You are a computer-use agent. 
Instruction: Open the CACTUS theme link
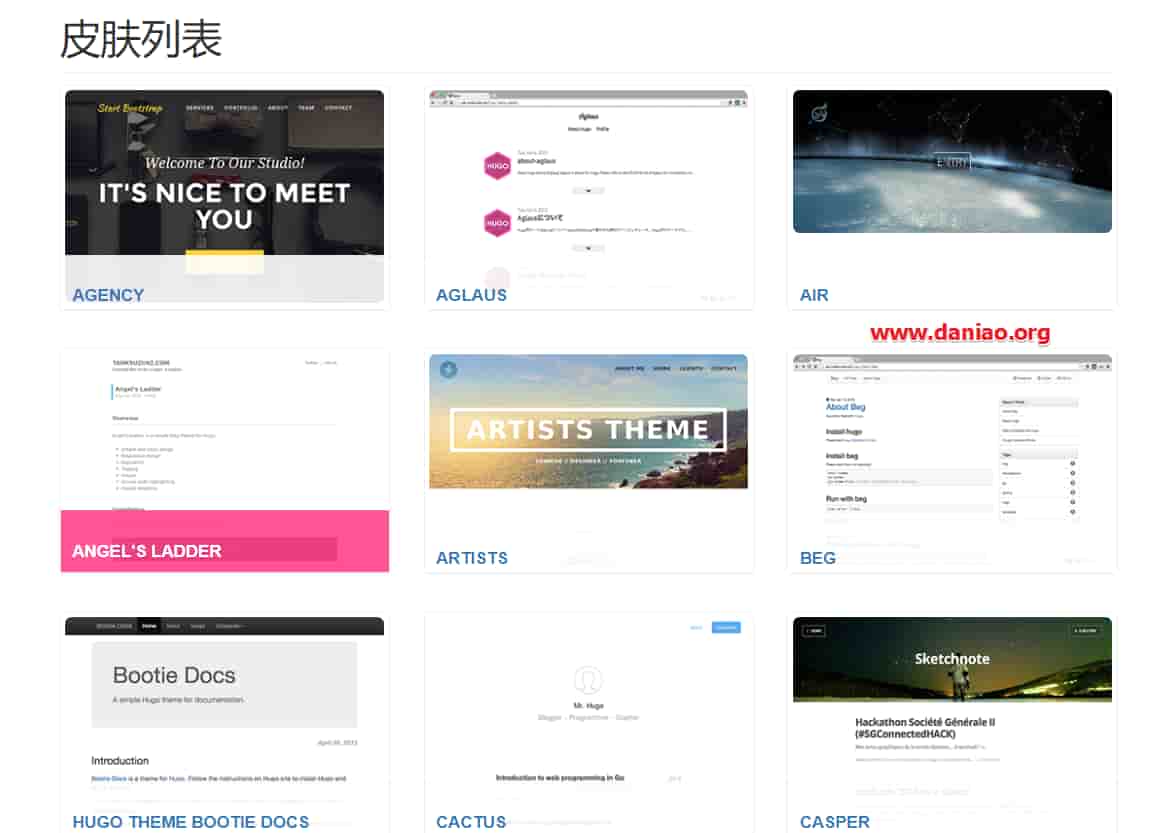coord(471,822)
